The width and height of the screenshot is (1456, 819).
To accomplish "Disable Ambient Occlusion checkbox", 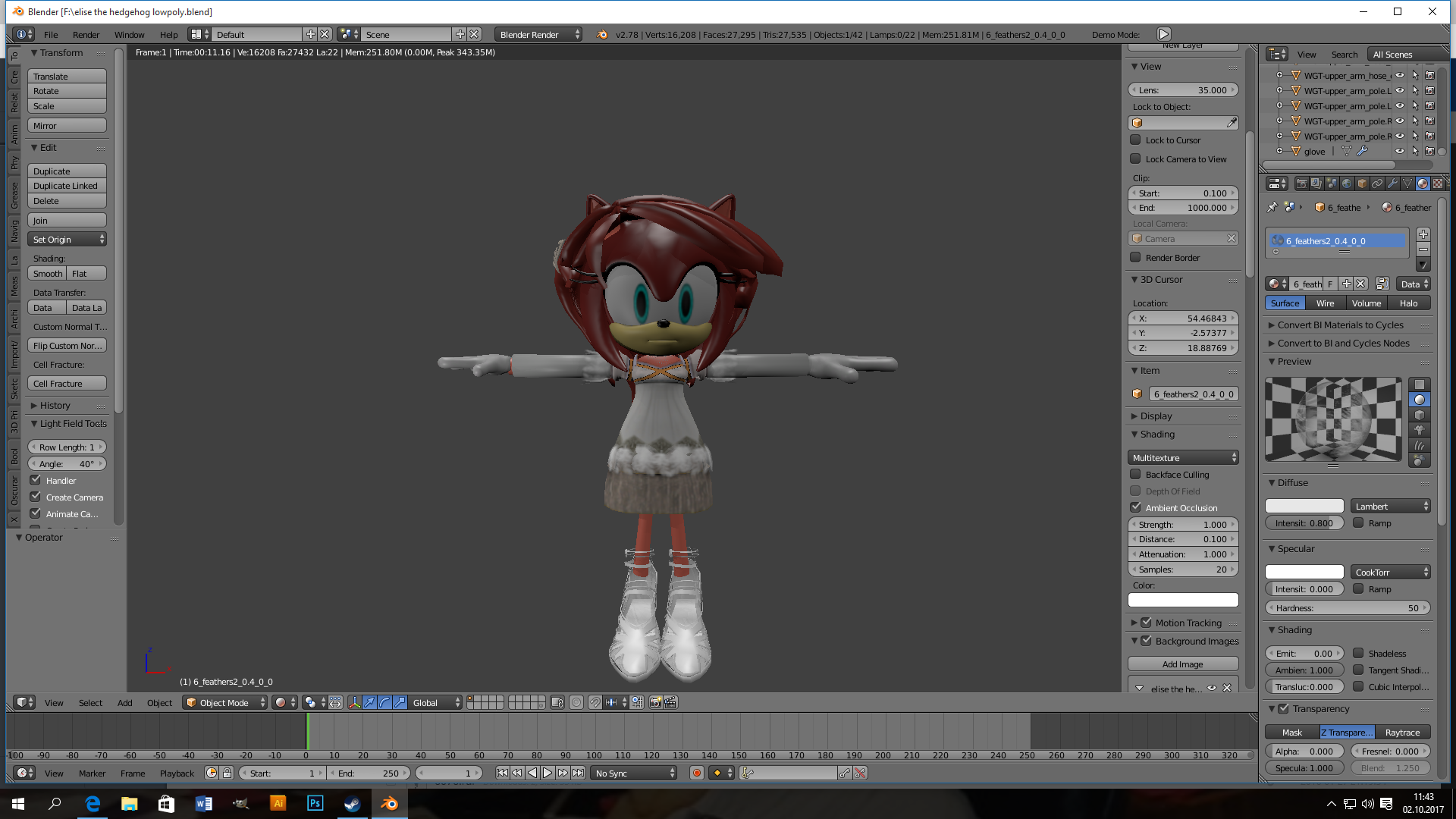I will pyautogui.click(x=1135, y=507).
